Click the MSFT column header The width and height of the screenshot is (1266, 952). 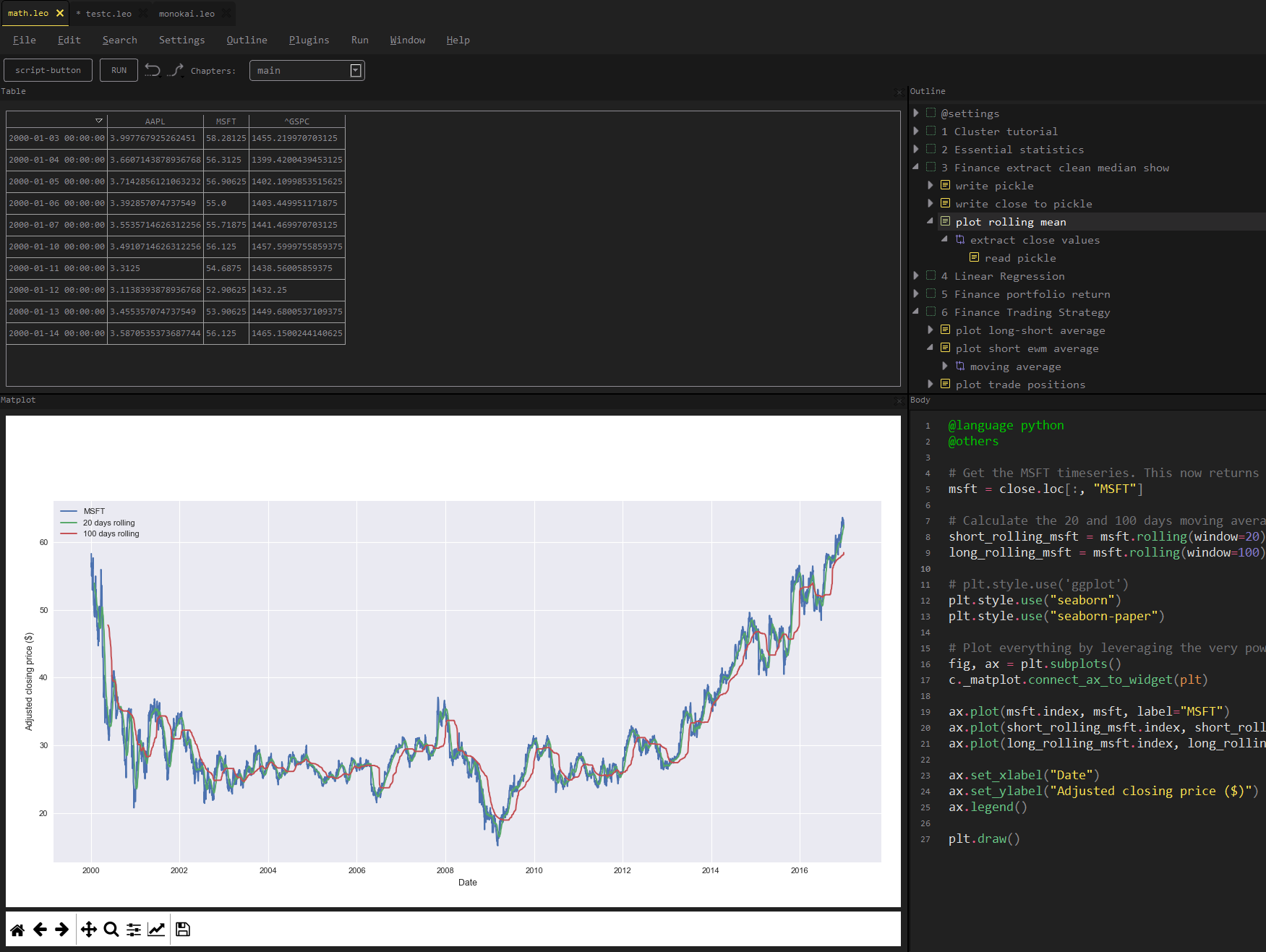[x=226, y=121]
